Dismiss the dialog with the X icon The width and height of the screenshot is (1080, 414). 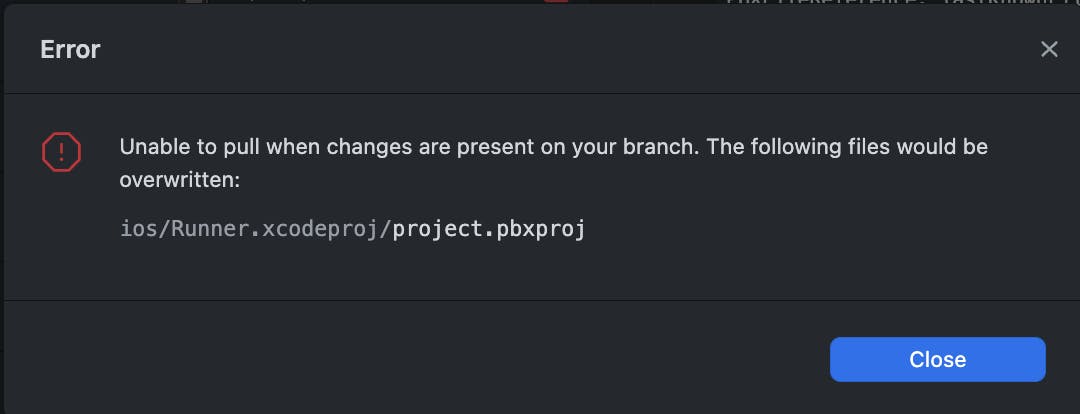1048,50
